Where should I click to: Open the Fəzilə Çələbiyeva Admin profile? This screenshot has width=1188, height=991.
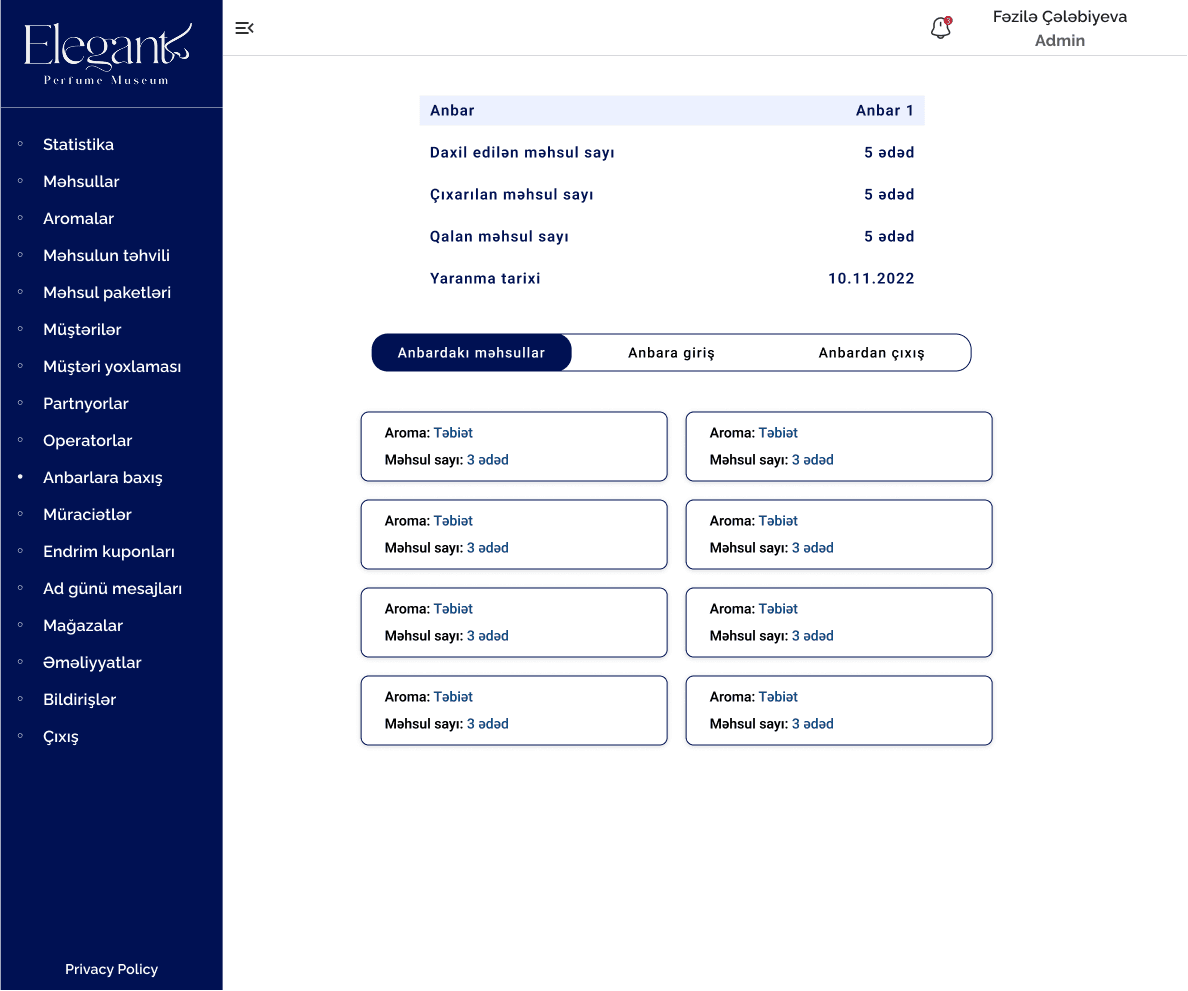1059,28
